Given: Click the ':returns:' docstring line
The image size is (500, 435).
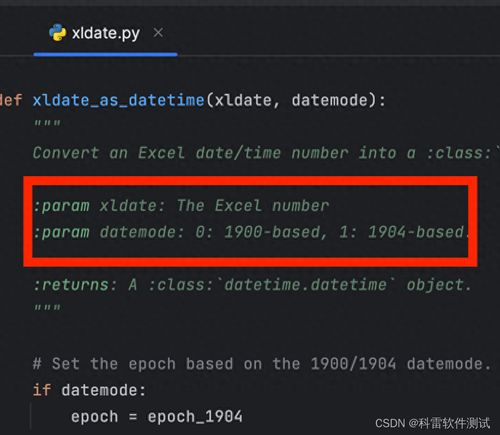Looking at the screenshot, I should [252, 285].
